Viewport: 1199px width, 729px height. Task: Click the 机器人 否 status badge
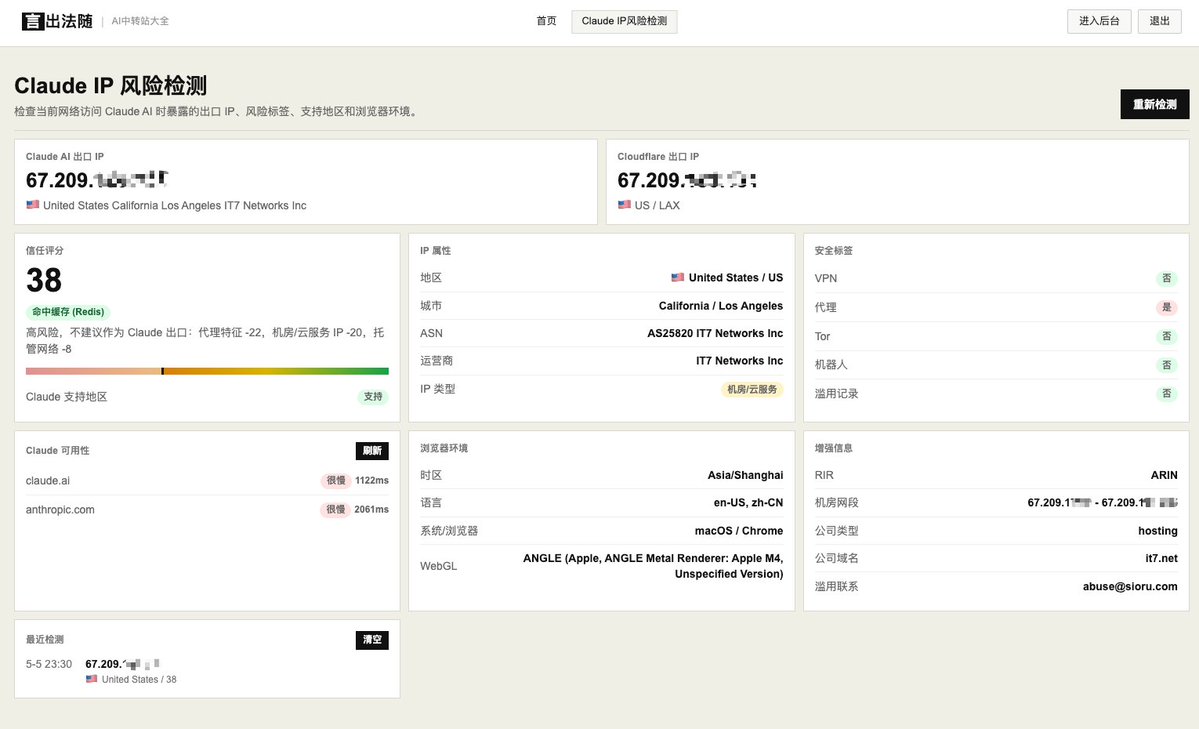(1167, 365)
